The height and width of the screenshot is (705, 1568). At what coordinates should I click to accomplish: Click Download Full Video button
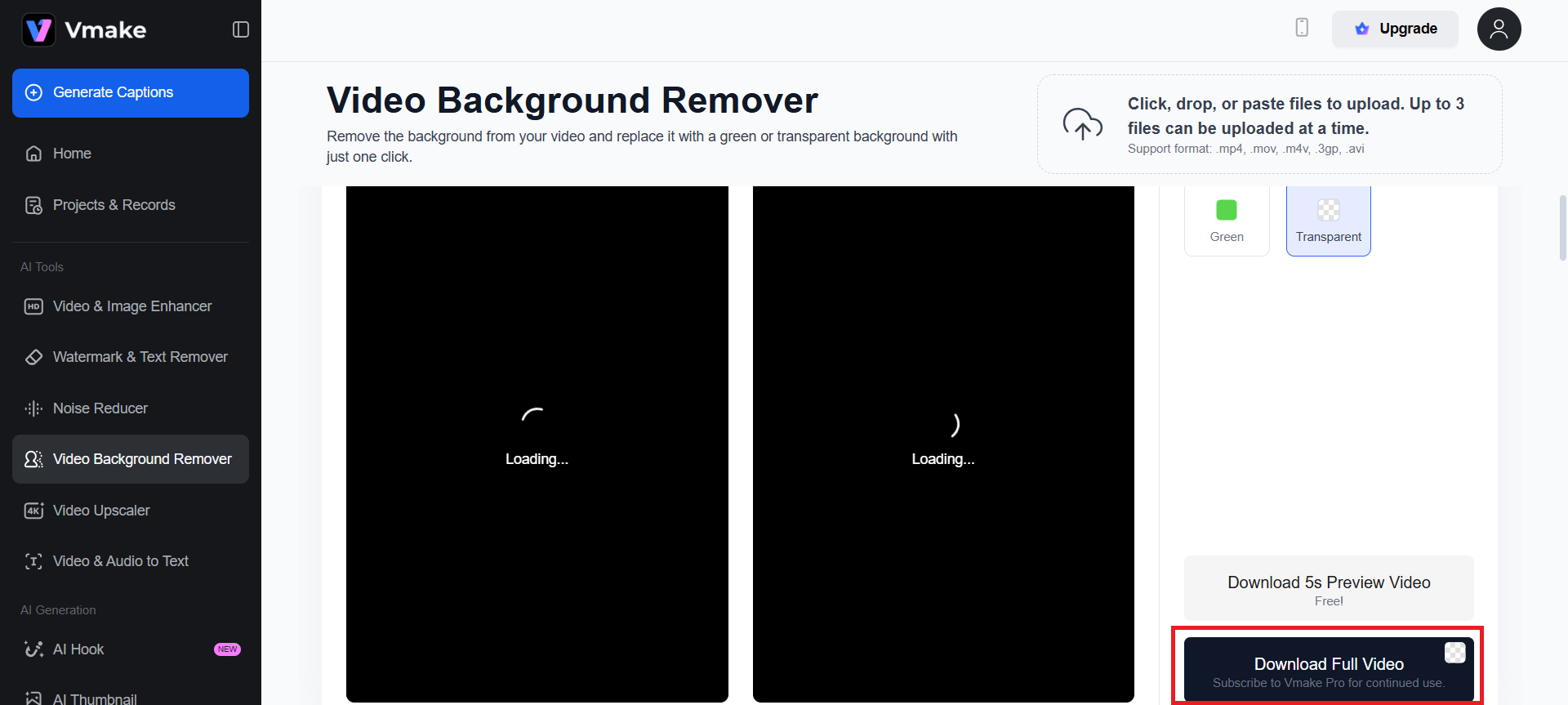pos(1329,670)
